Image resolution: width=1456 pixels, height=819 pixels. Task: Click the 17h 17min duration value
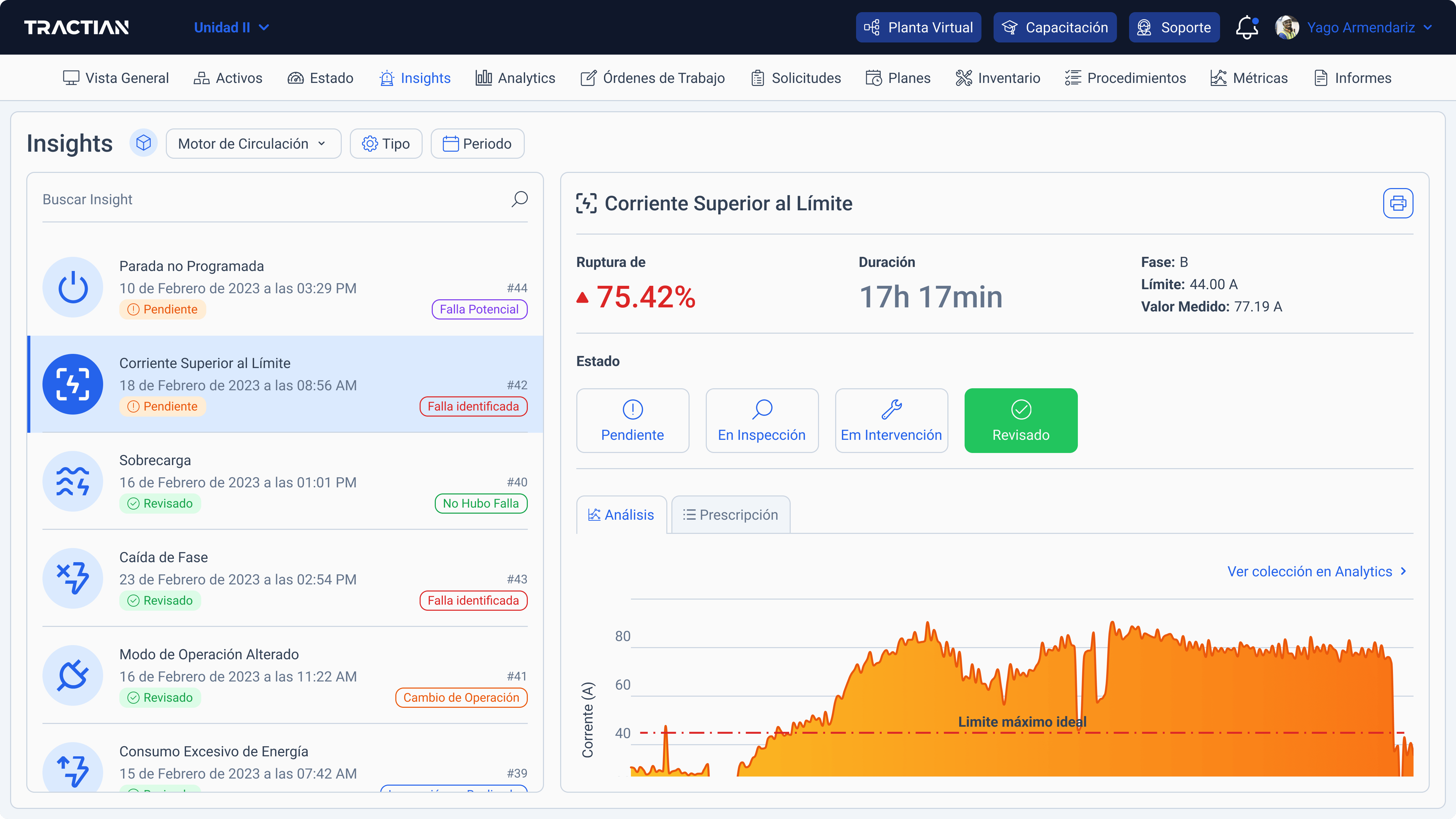(x=931, y=297)
